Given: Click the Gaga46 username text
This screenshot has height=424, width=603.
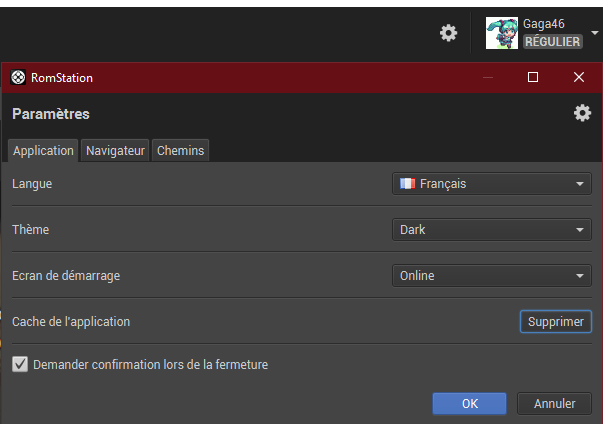Looking at the screenshot, I should tap(544, 23).
